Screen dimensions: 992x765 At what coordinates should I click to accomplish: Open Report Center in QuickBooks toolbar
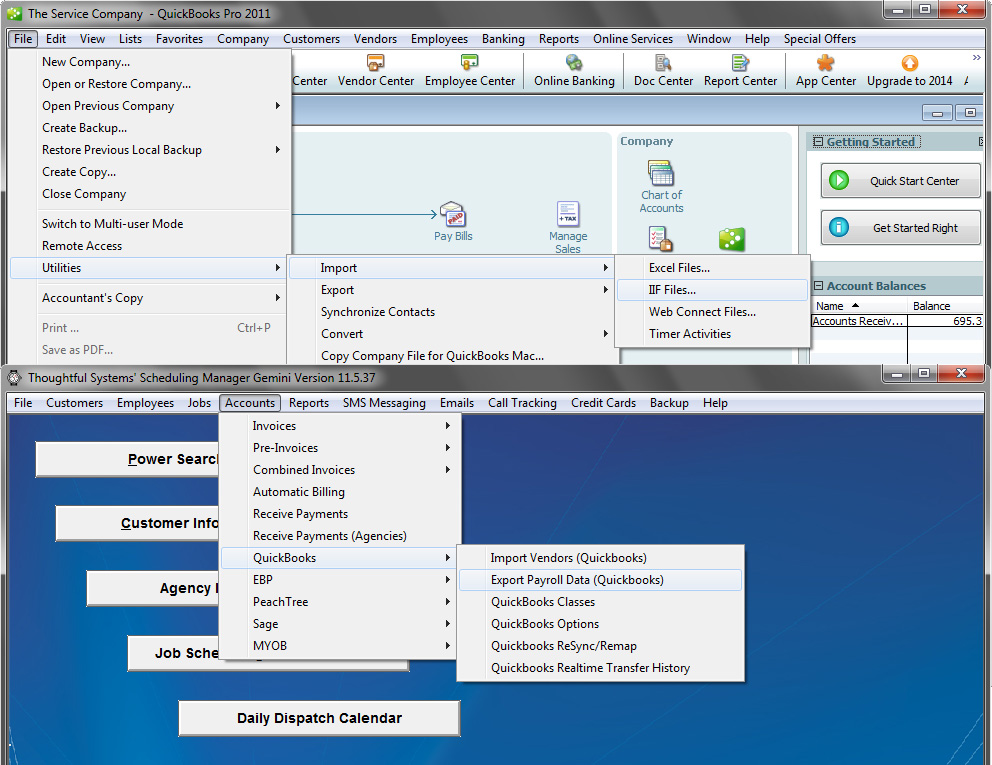click(740, 71)
